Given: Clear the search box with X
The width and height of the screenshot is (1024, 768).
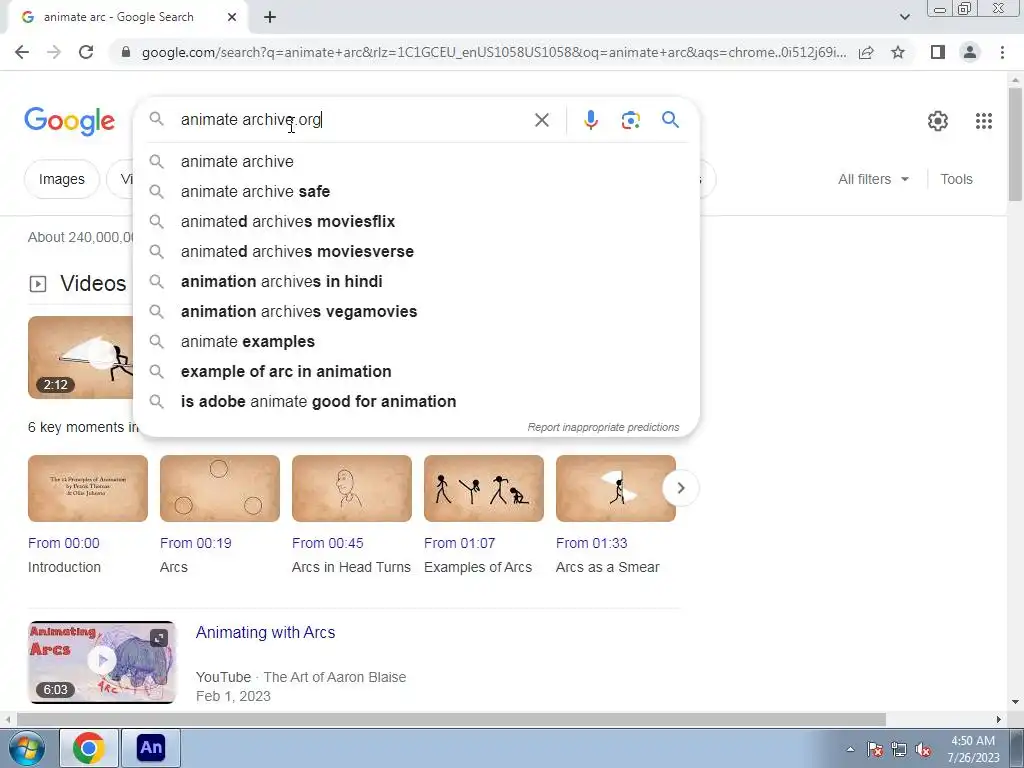Looking at the screenshot, I should (x=541, y=120).
